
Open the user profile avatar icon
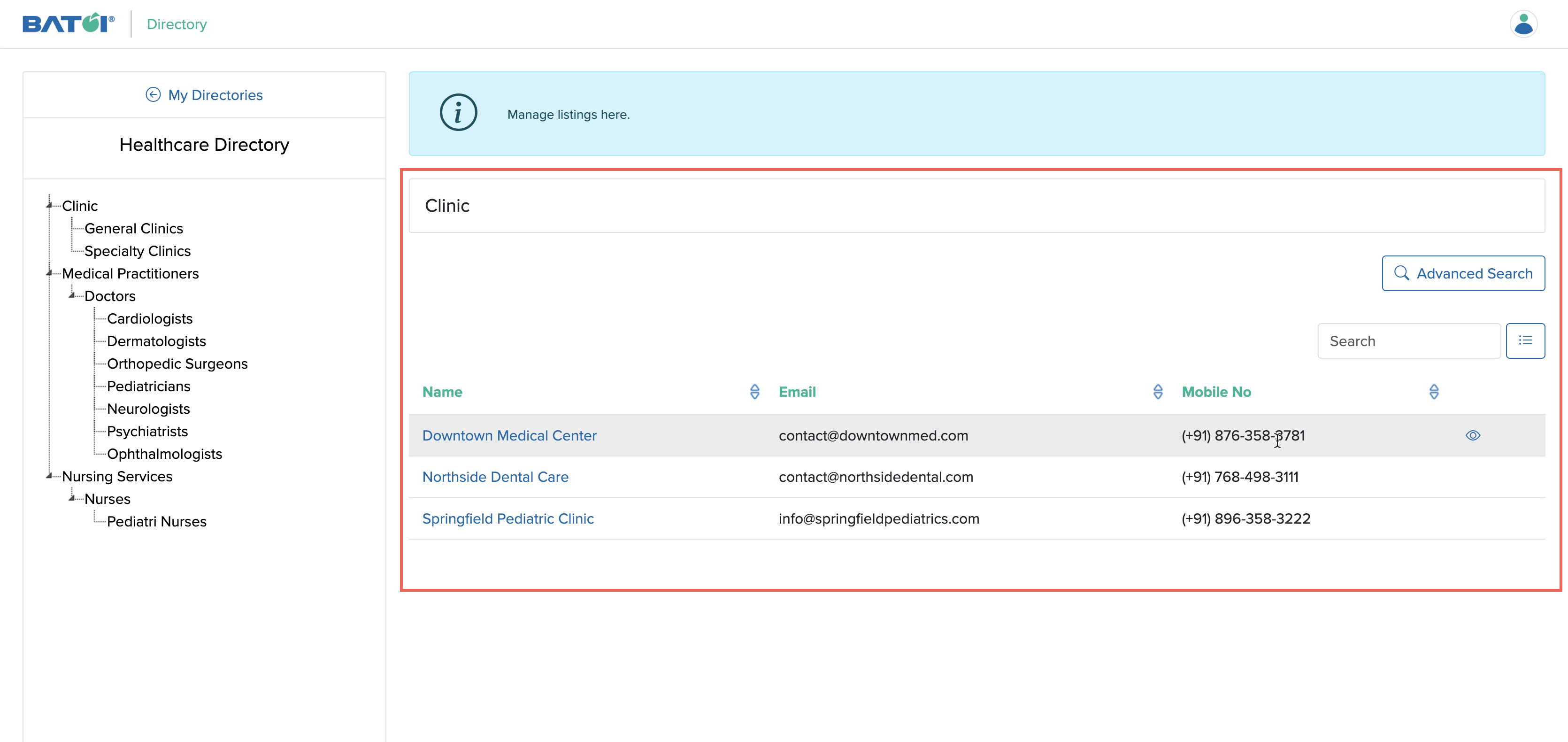(1523, 24)
